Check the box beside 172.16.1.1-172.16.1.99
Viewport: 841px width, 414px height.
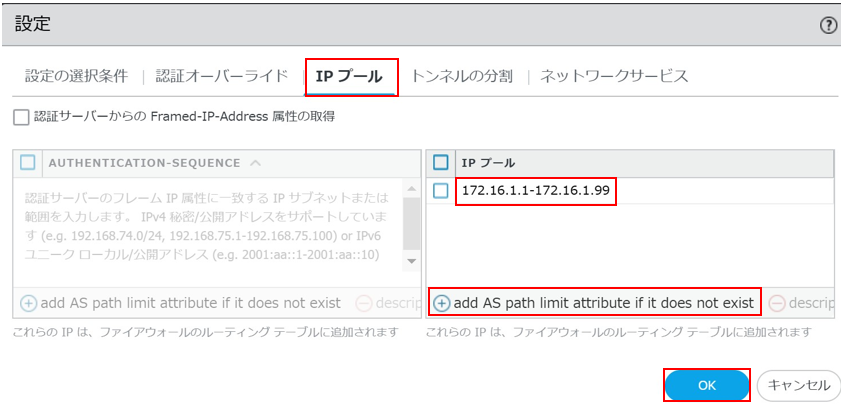[x=440, y=190]
